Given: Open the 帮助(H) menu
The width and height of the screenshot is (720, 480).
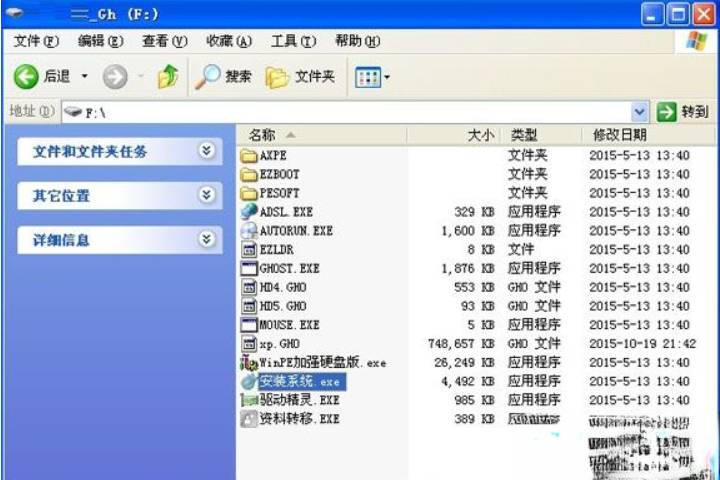Looking at the screenshot, I should 358,41.
